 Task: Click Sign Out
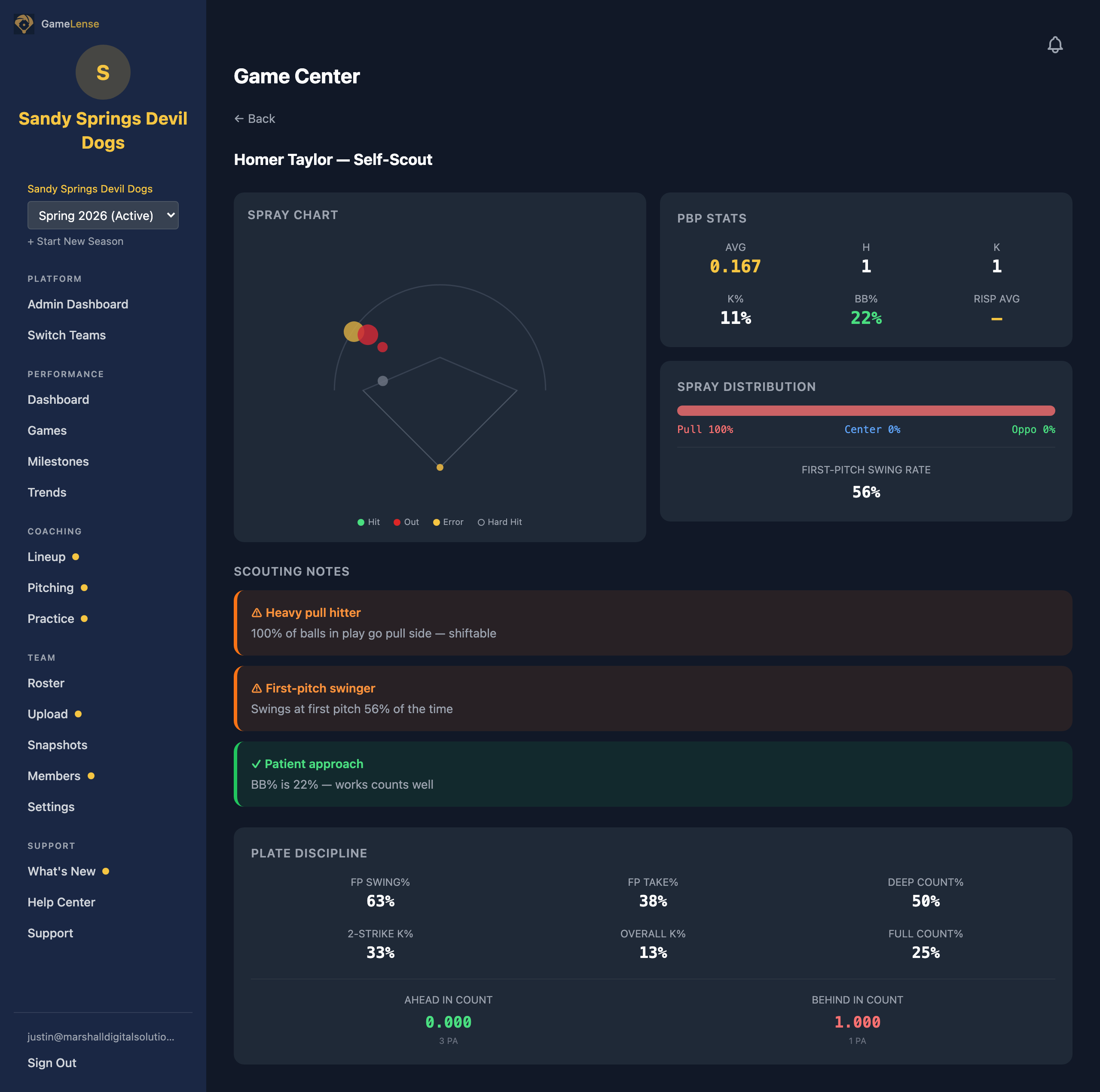pyautogui.click(x=52, y=1063)
